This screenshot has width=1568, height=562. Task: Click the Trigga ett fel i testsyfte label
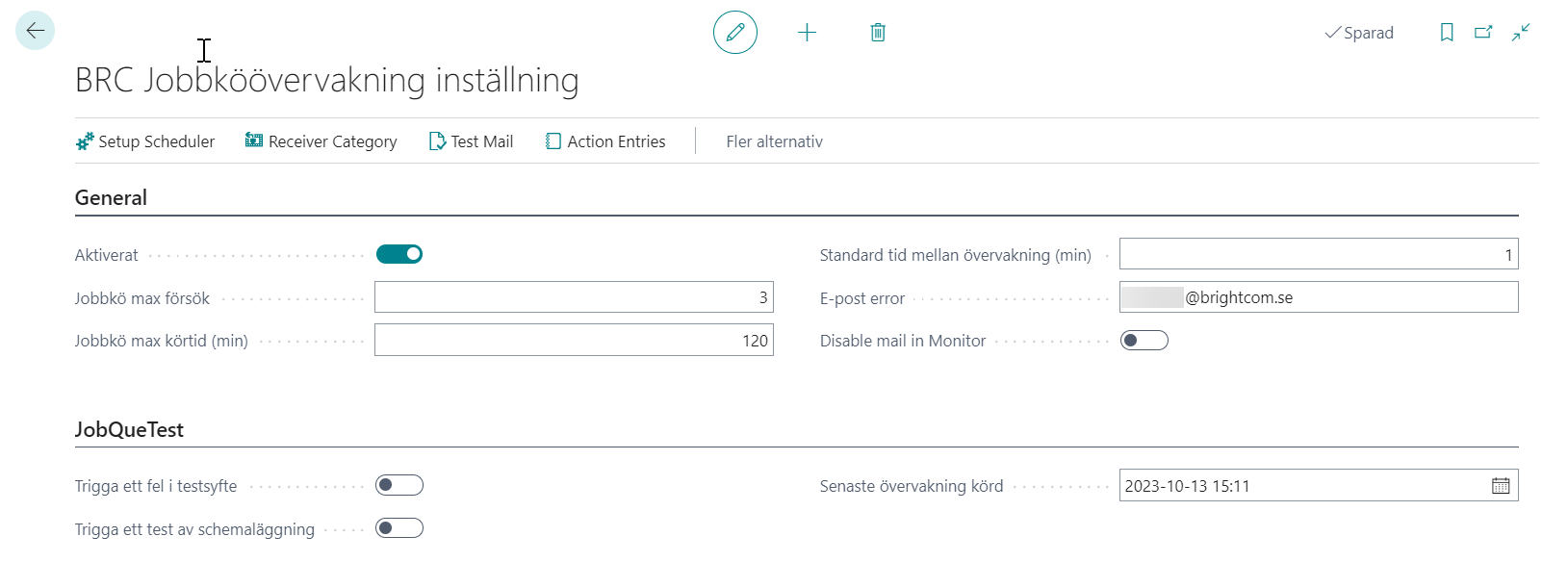click(x=156, y=486)
